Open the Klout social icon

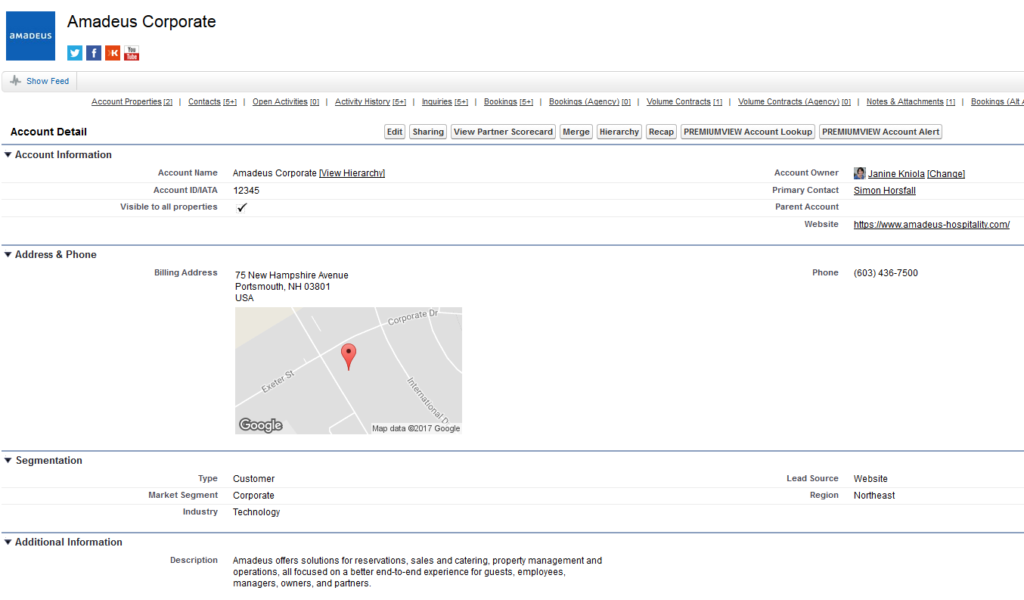pyautogui.click(x=113, y=53)
